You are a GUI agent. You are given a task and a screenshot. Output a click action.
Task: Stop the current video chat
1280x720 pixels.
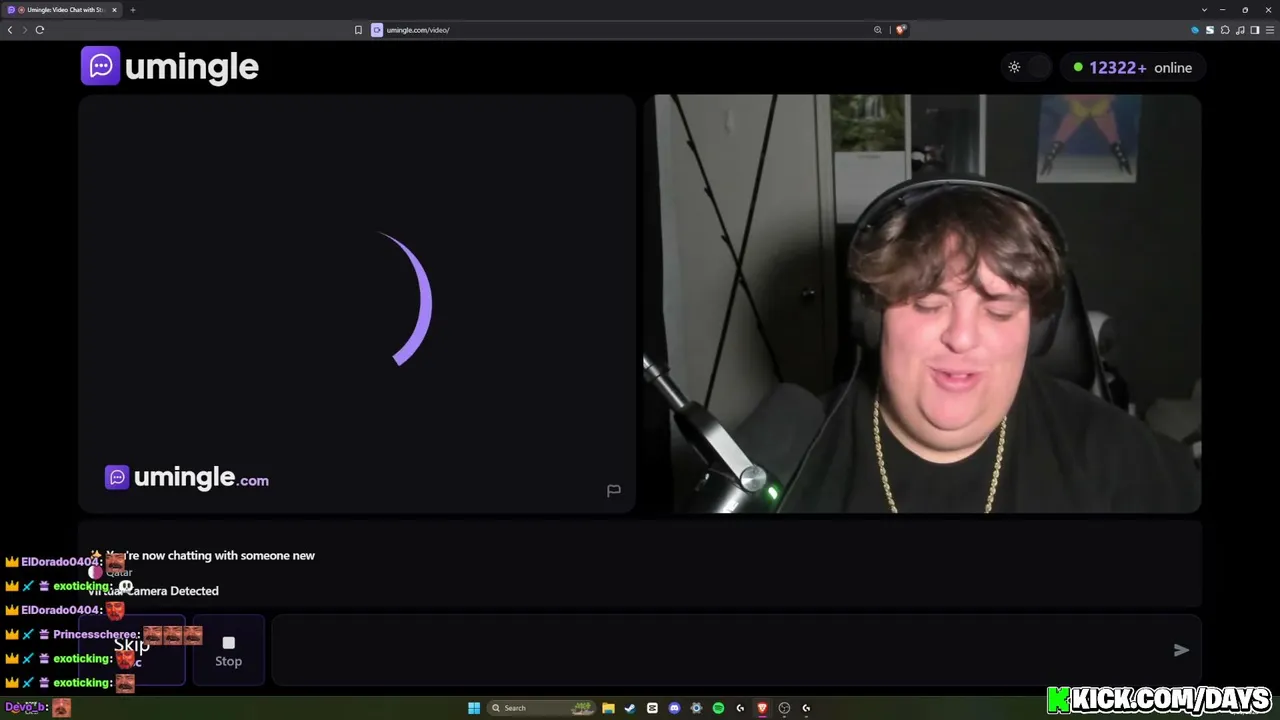[228, 650]
